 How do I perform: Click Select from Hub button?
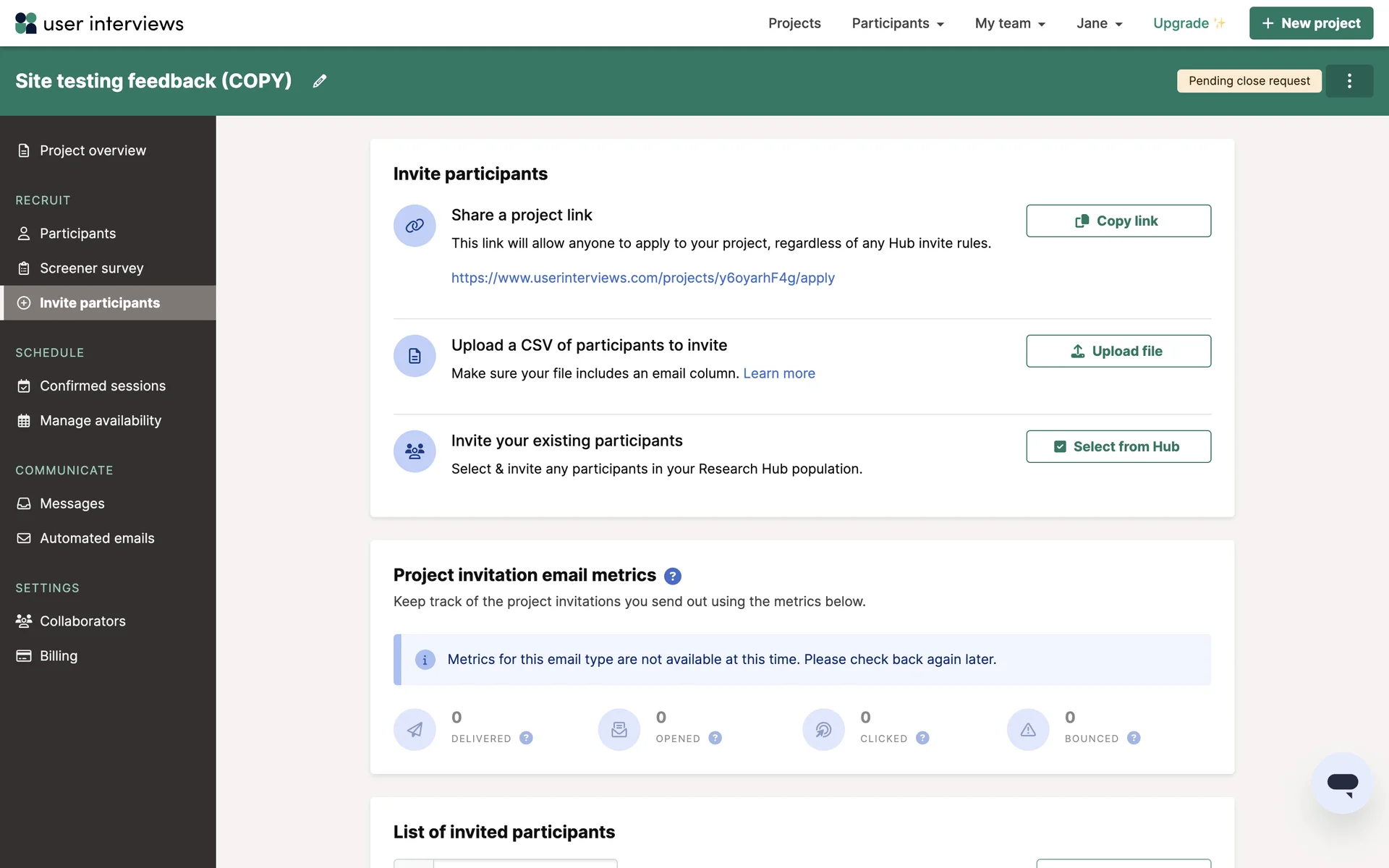tap(1118, 446)
